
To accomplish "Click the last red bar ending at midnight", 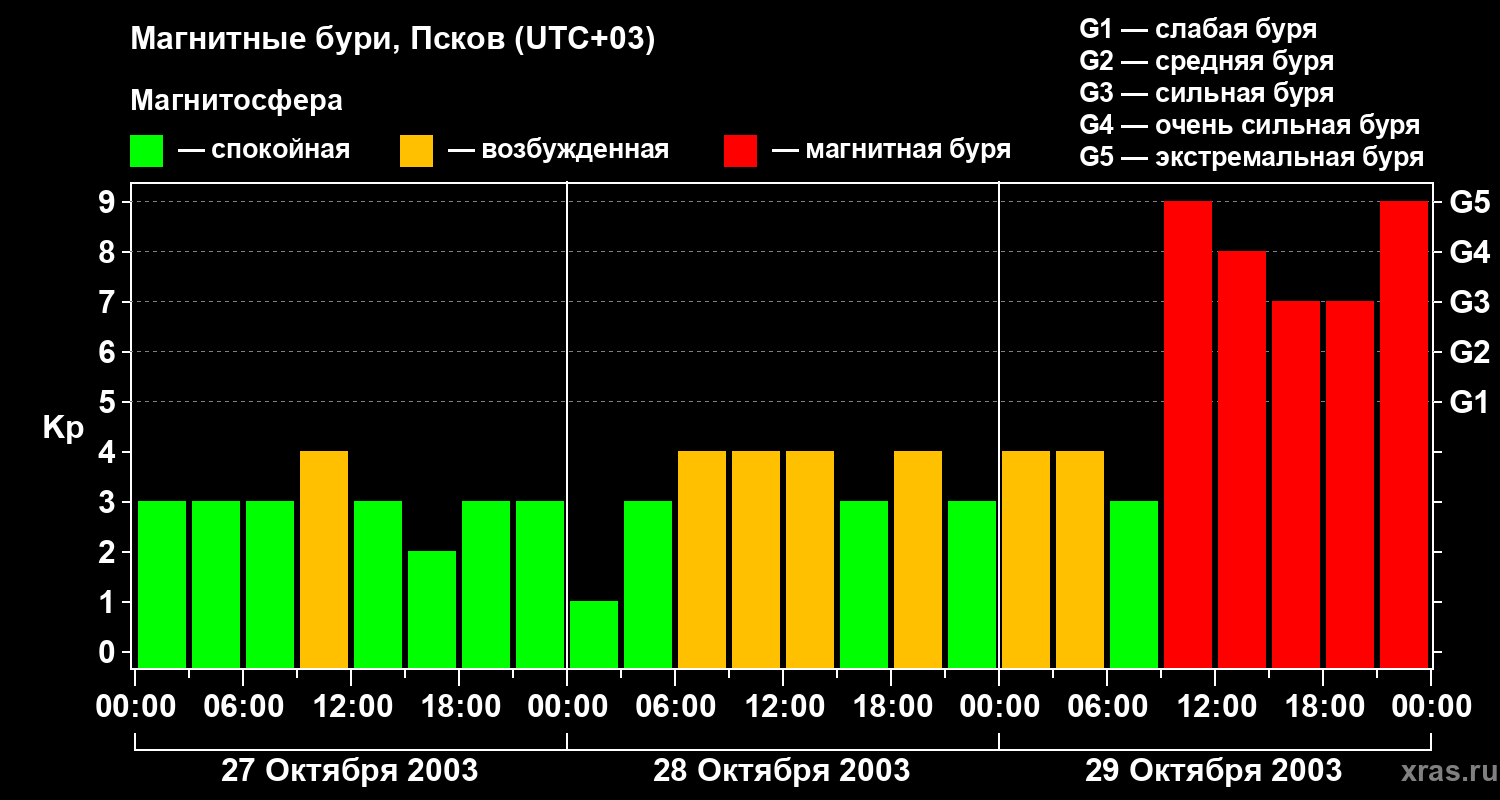I will (x=1404, y=433).
